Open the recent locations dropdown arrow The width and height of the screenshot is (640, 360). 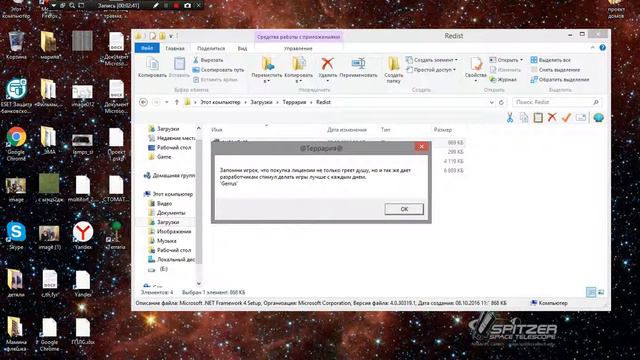167,102
